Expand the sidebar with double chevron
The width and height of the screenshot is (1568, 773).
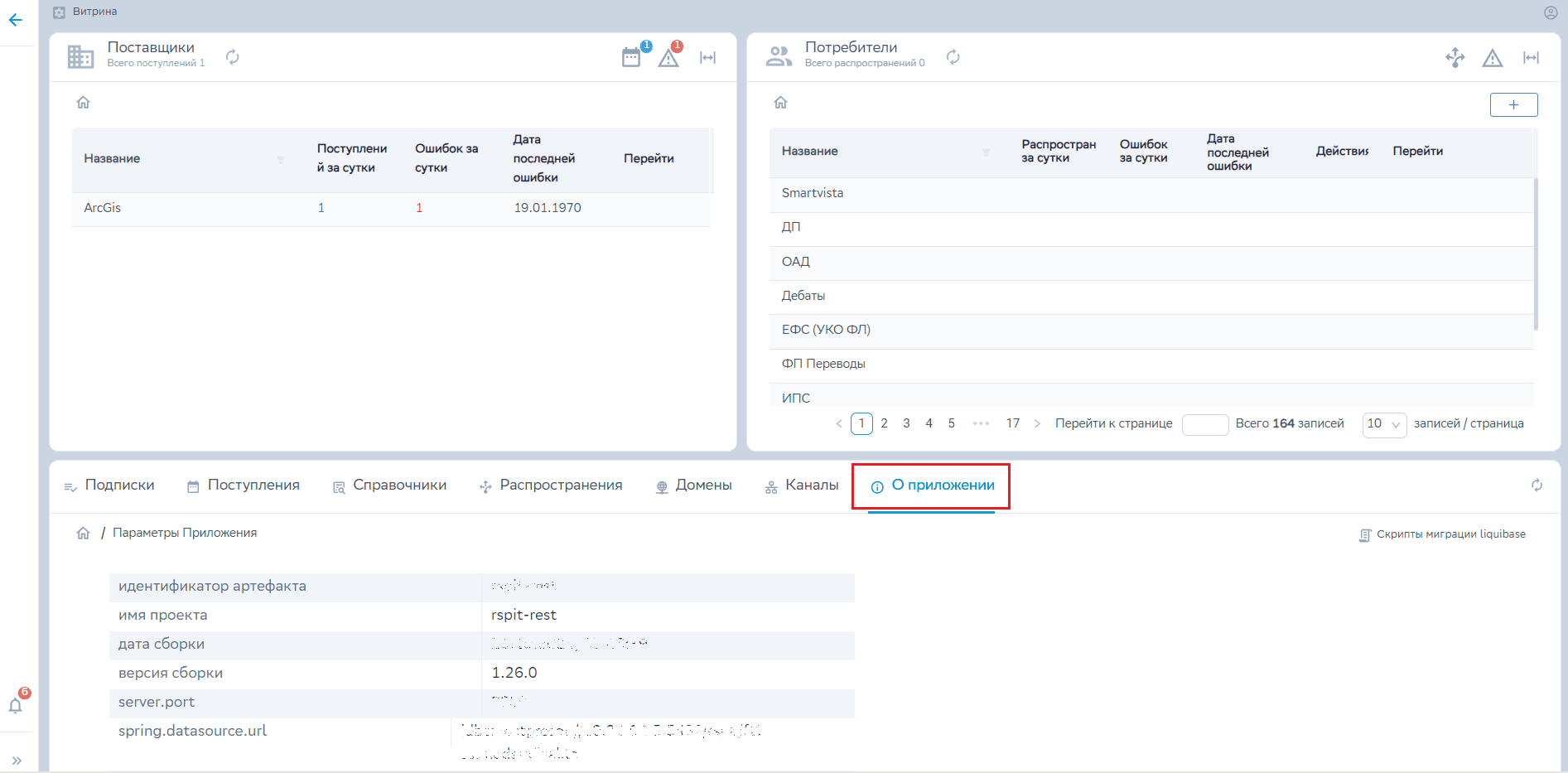pos(17,760)
